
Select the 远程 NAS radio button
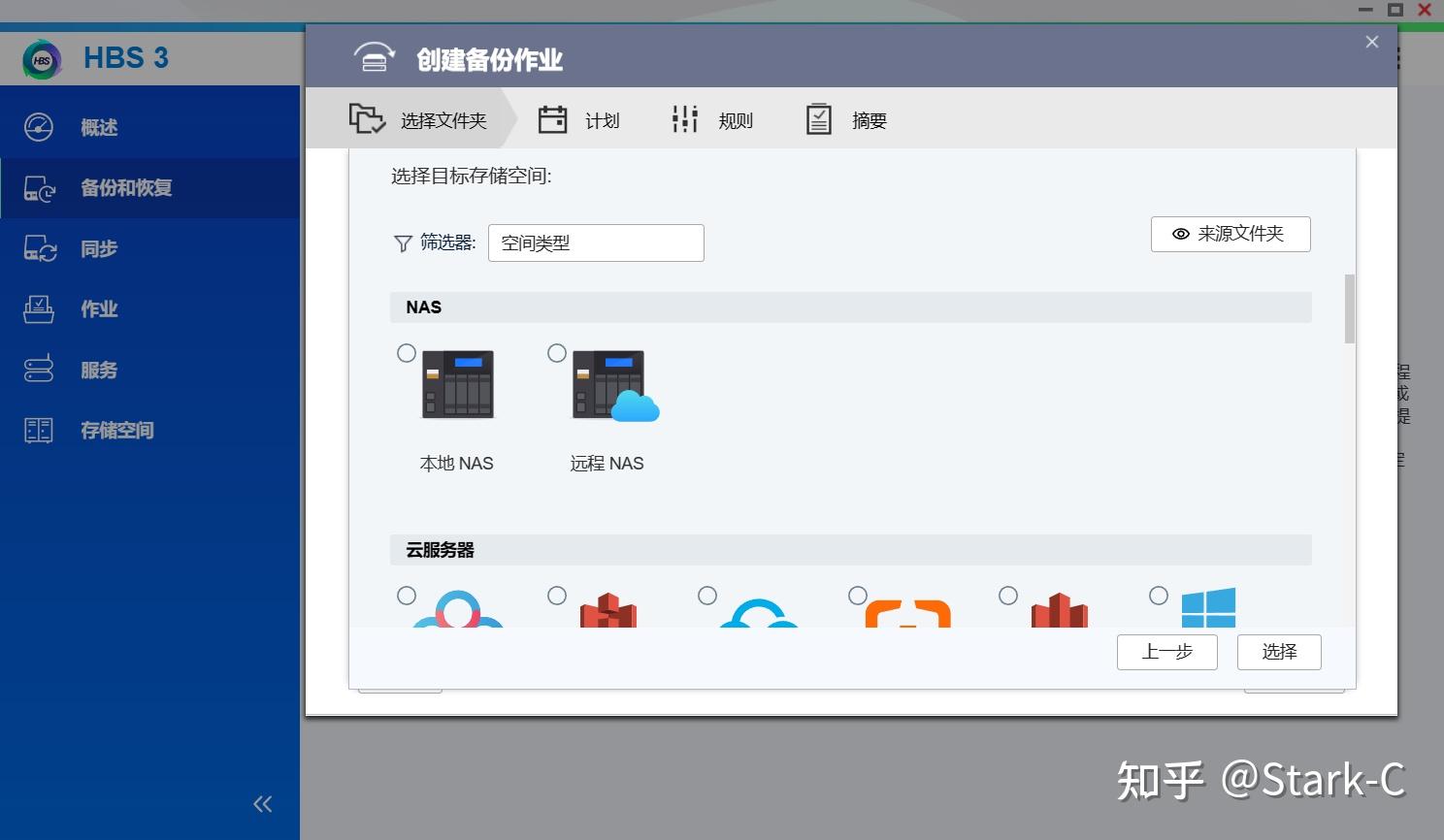coord(557,353)
